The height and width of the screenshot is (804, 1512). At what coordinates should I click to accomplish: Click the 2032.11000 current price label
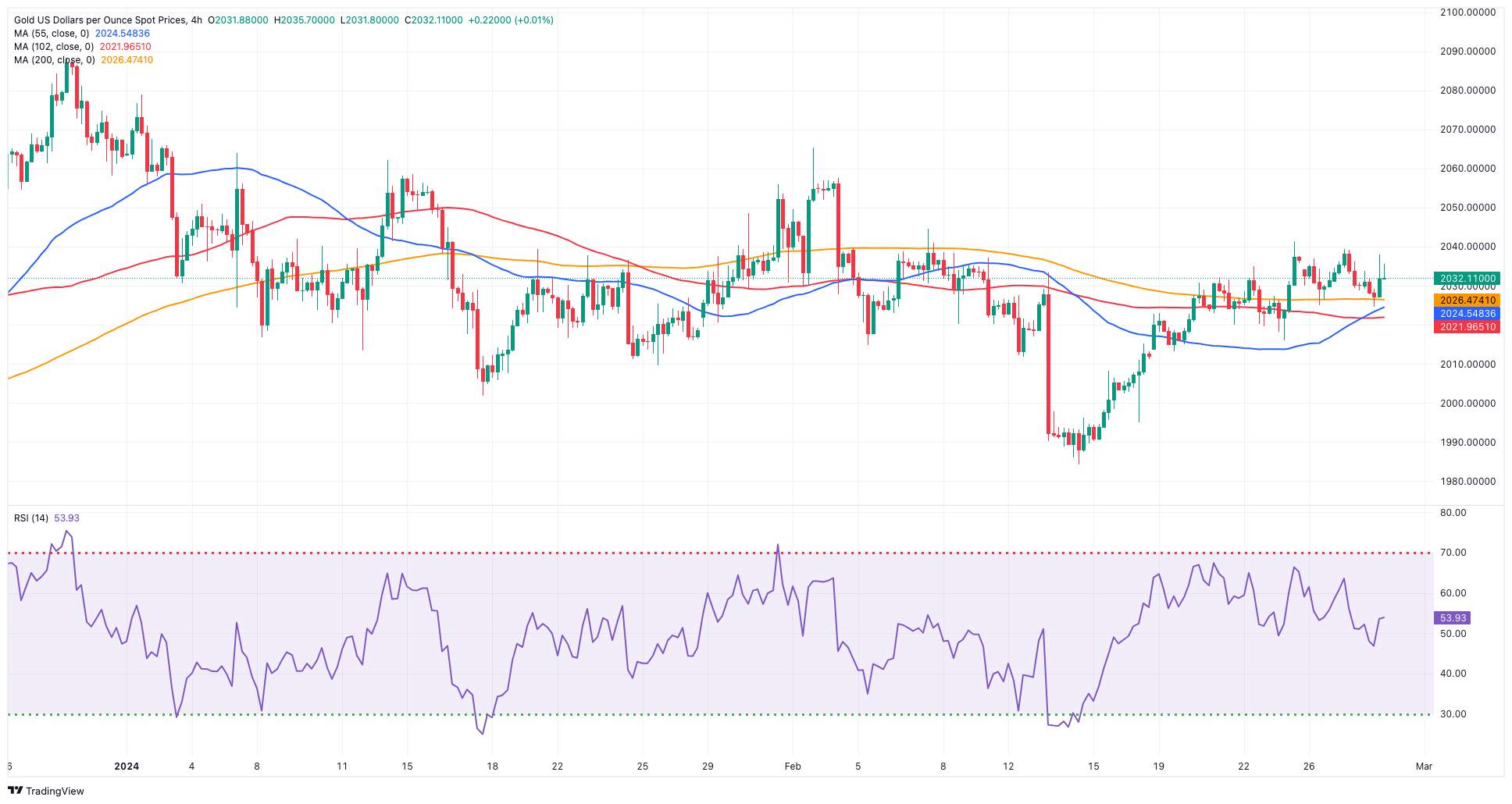coord(1467,279)
